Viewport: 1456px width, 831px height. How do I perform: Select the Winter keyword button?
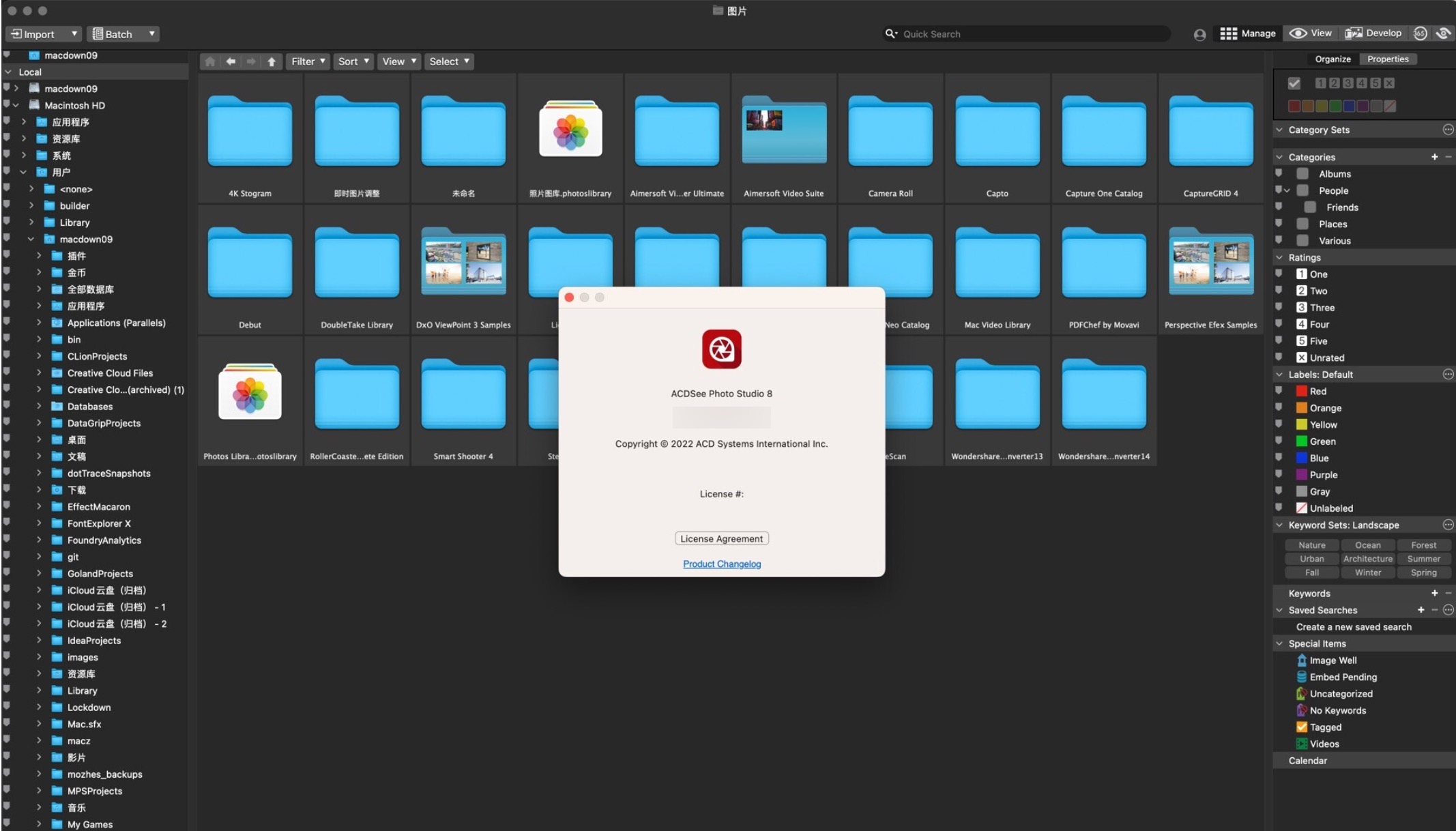1367,572
